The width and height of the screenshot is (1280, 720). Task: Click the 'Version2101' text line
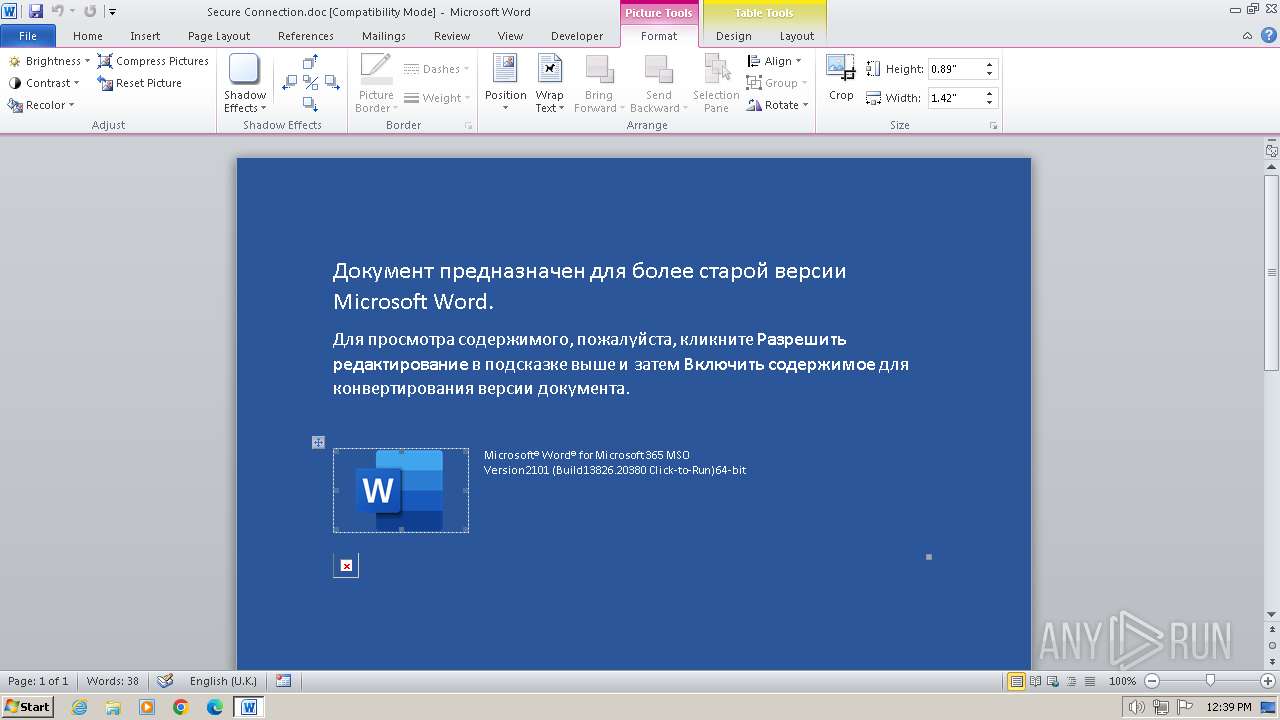pyautogui.click(x=615, y=470)
